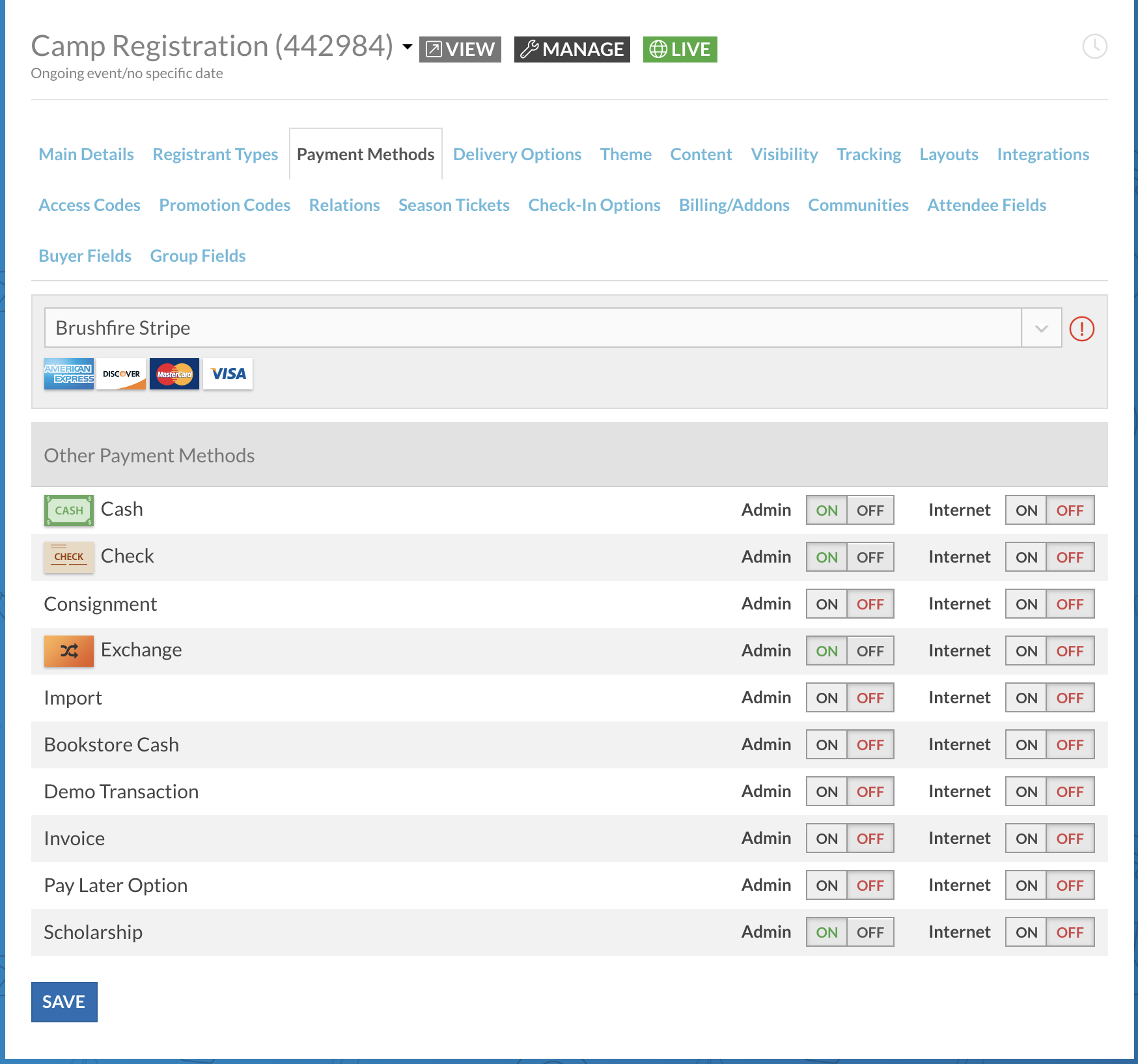This screenshot has width=1138, height=1064.
Task: Click the clock history icon top right
Action: coord(1096,47)
